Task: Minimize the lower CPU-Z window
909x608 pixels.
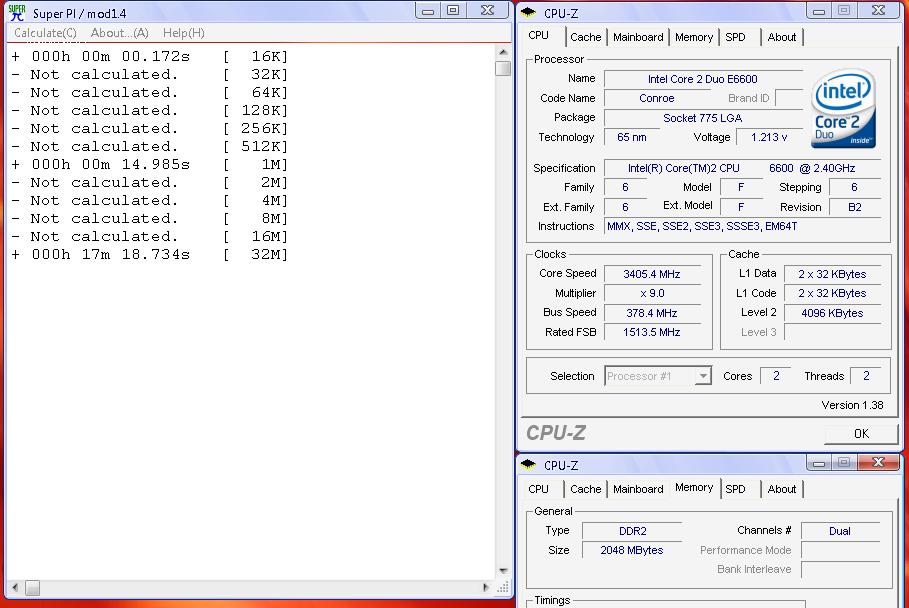Action: click(x=819, y=463)
